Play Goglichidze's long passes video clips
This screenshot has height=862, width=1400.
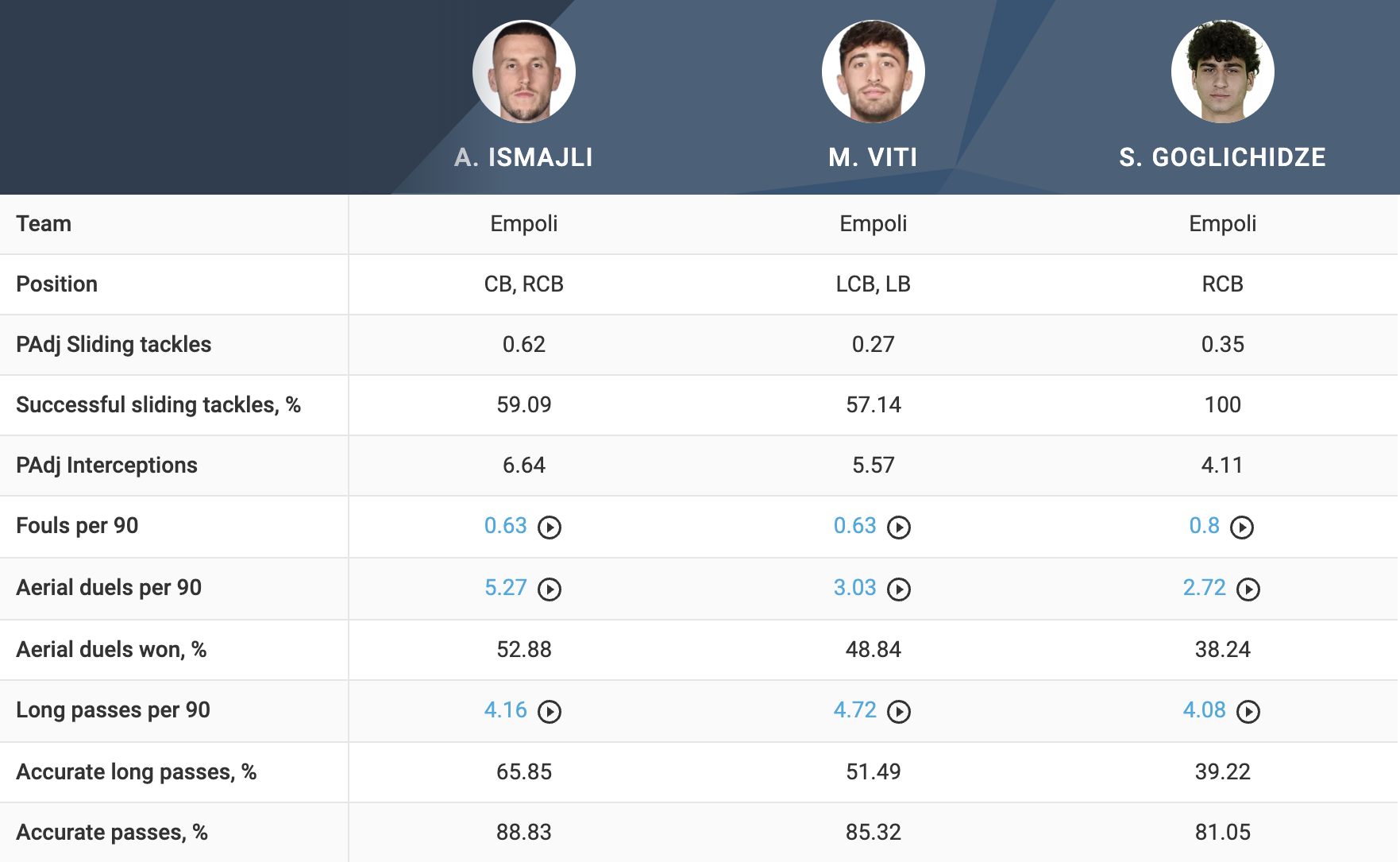pyautogui.click(x=1248, y=712)
